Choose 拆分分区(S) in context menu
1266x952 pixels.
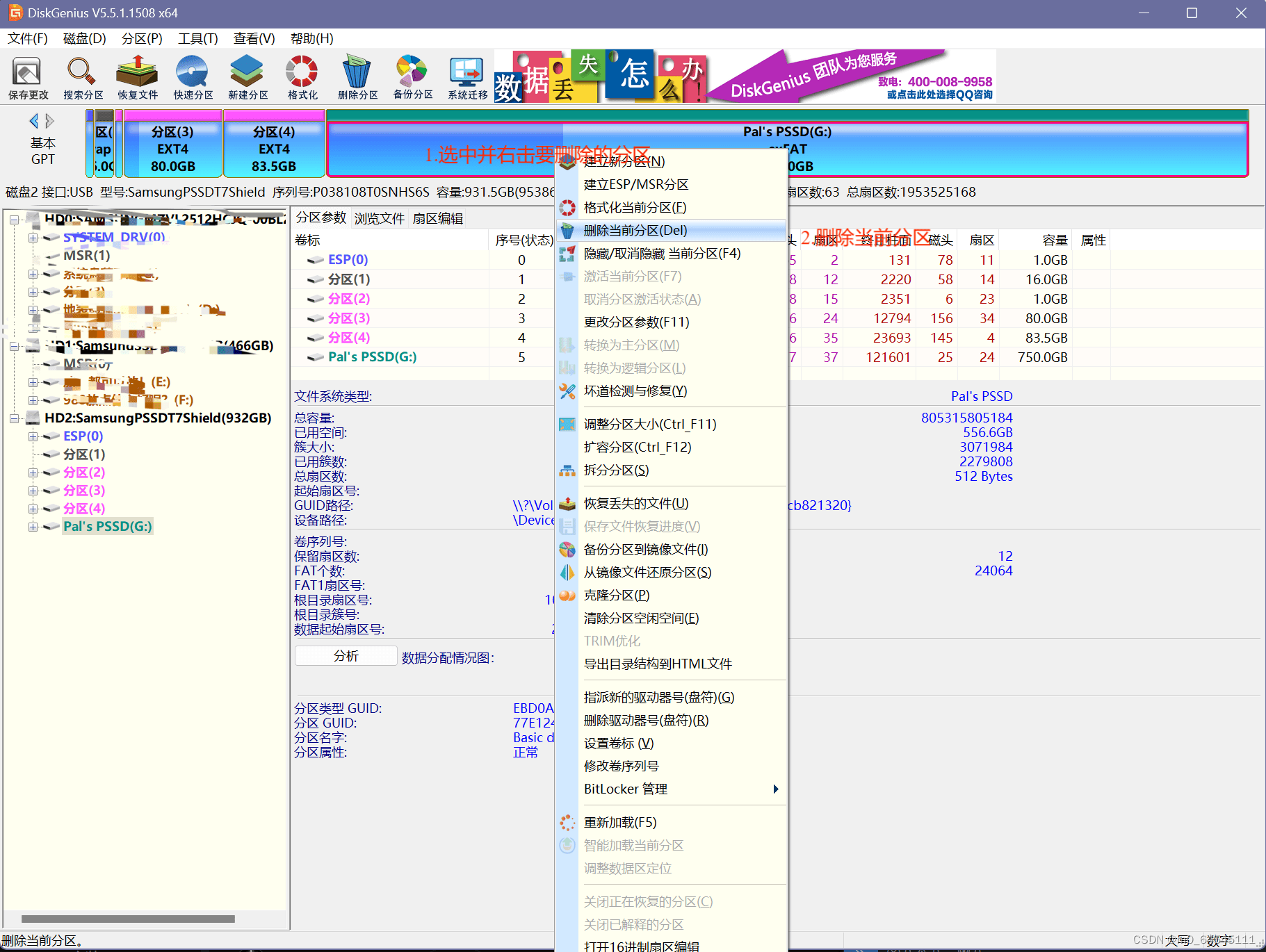(x=672, y=470)
